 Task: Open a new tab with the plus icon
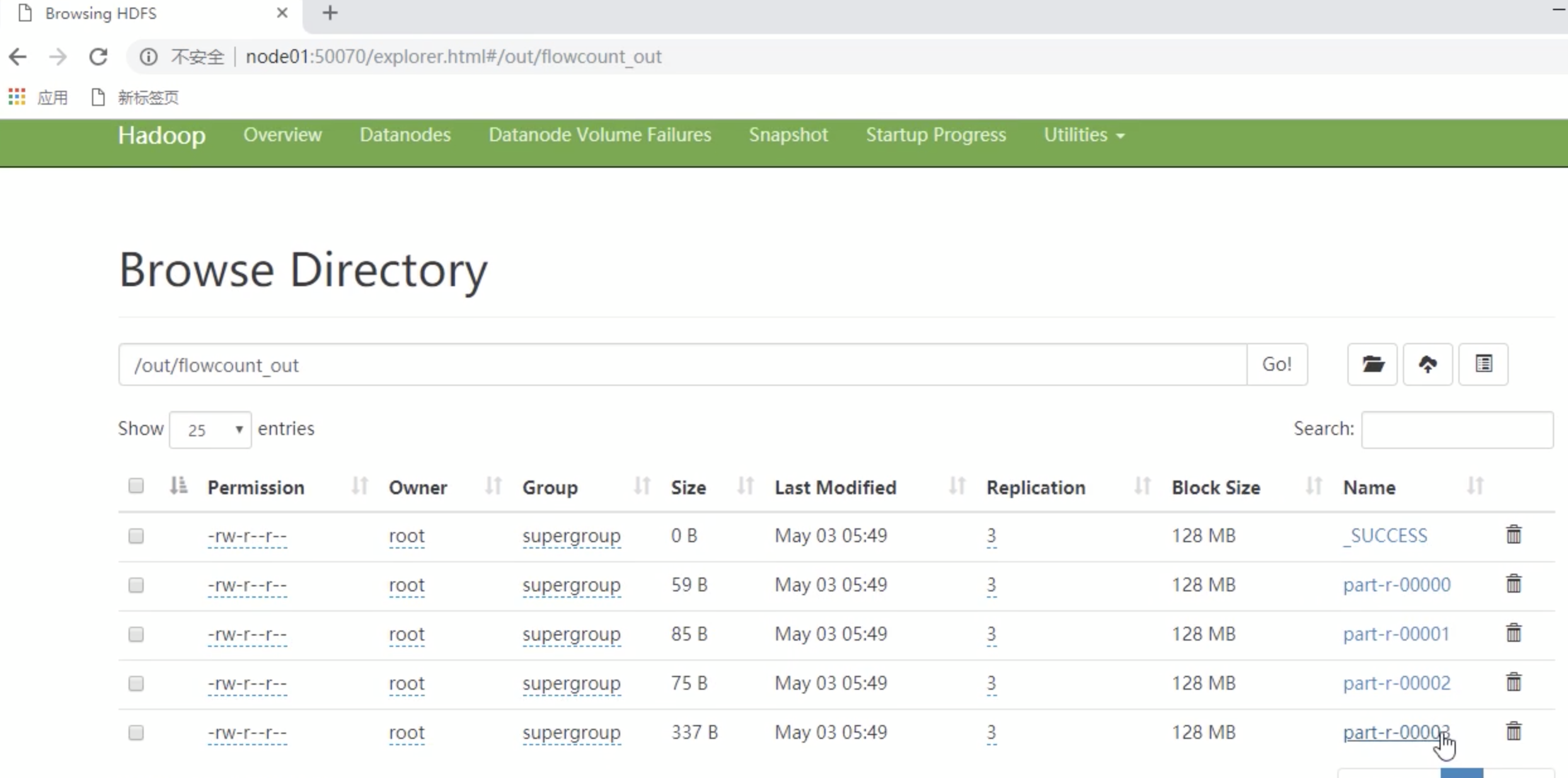(330, 13)
